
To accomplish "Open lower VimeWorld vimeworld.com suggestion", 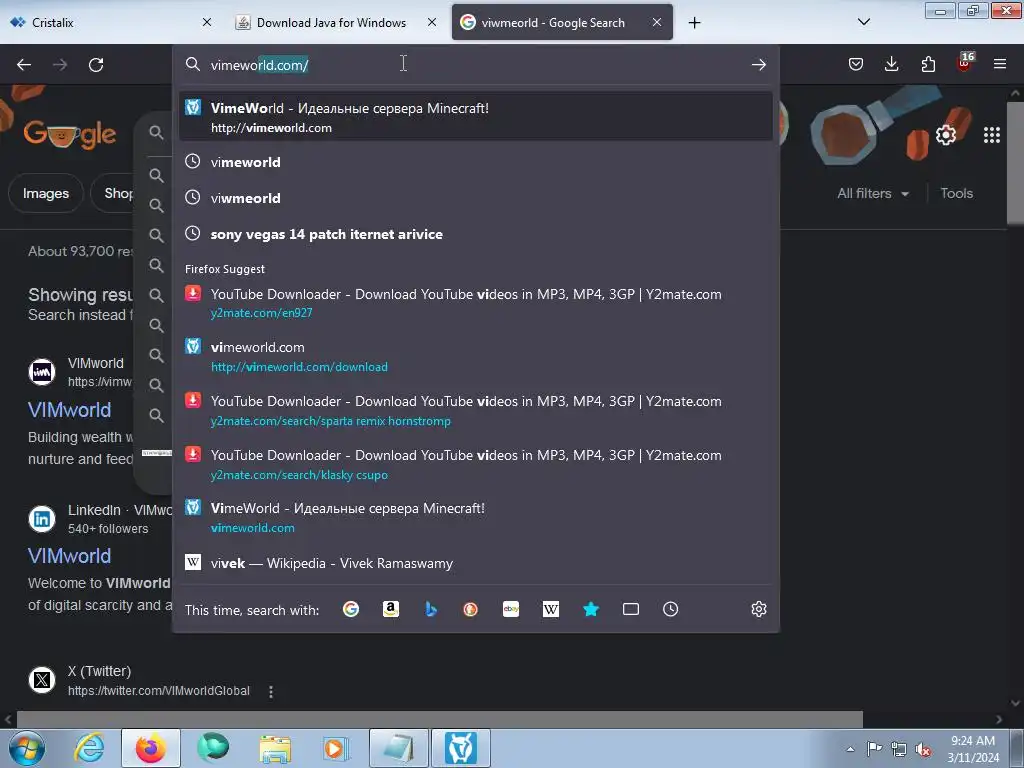I will tap(475, 517).
